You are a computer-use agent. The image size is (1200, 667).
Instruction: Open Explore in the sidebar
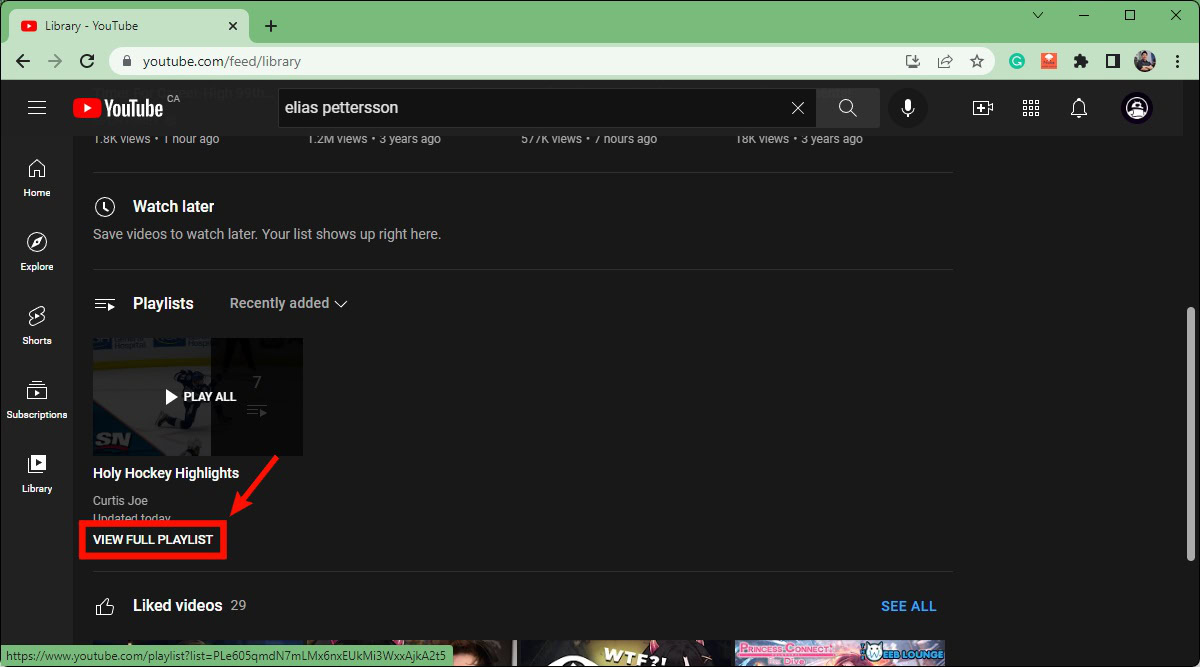37,252
